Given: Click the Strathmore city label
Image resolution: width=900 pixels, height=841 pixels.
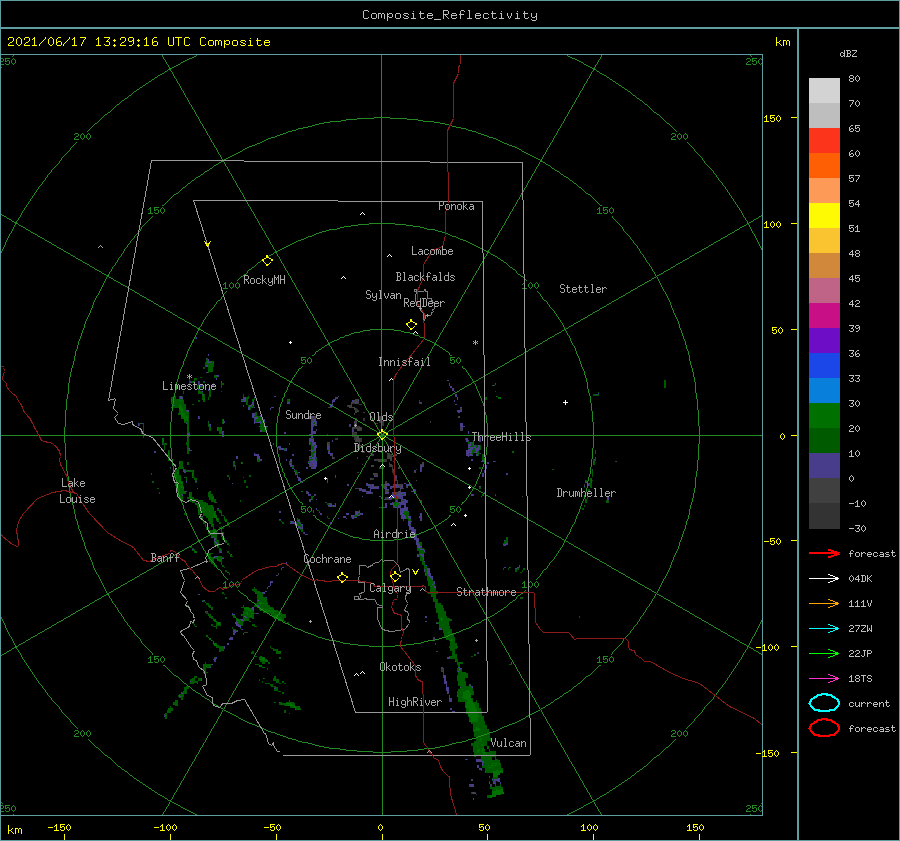Looking at the screenshot, I should click(x=486, y=592).
